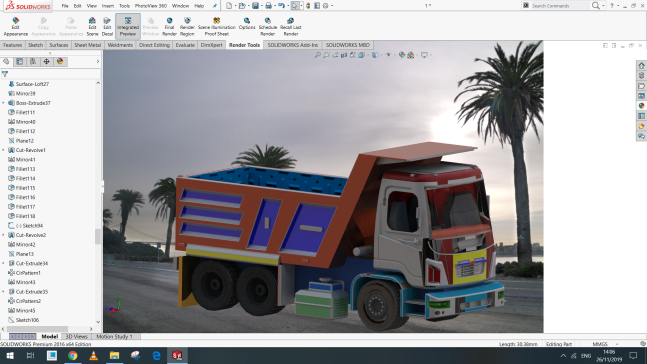Screen dimensions: 647x364
Task: Switch to the Evaluate tab
Action: [x=185, y=45]
